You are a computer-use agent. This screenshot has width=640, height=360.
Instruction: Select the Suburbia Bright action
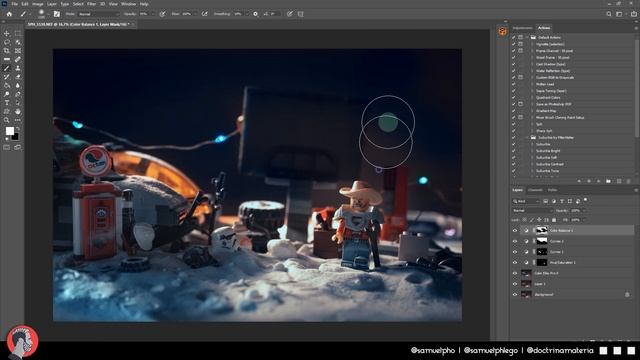click(548, 151)
